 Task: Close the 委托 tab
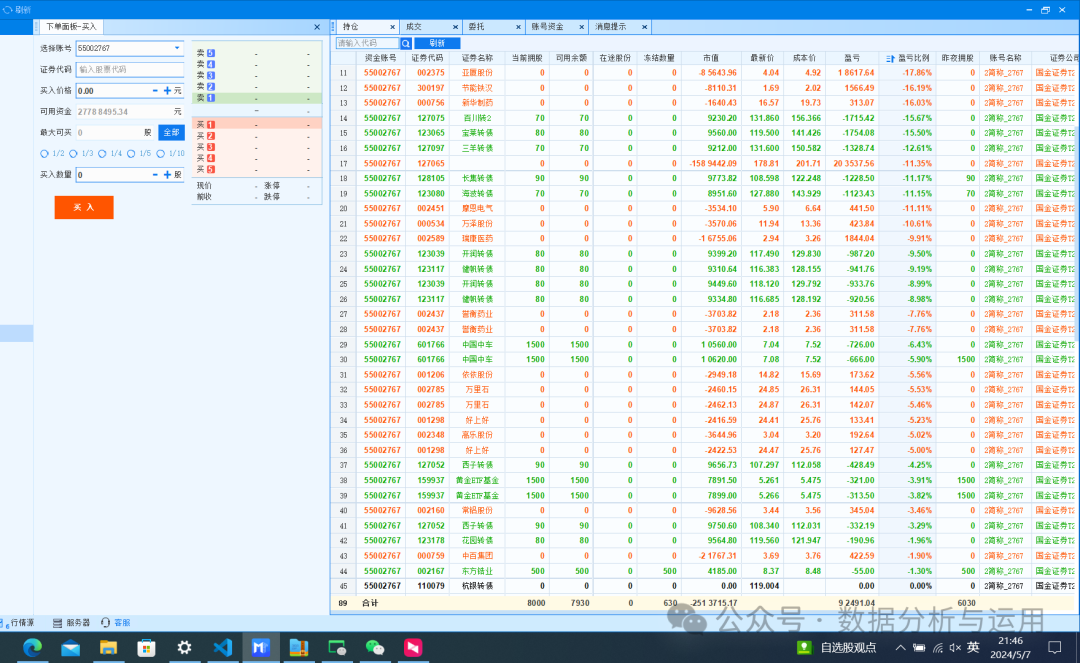pyautogui.click(x=518, y=27)
